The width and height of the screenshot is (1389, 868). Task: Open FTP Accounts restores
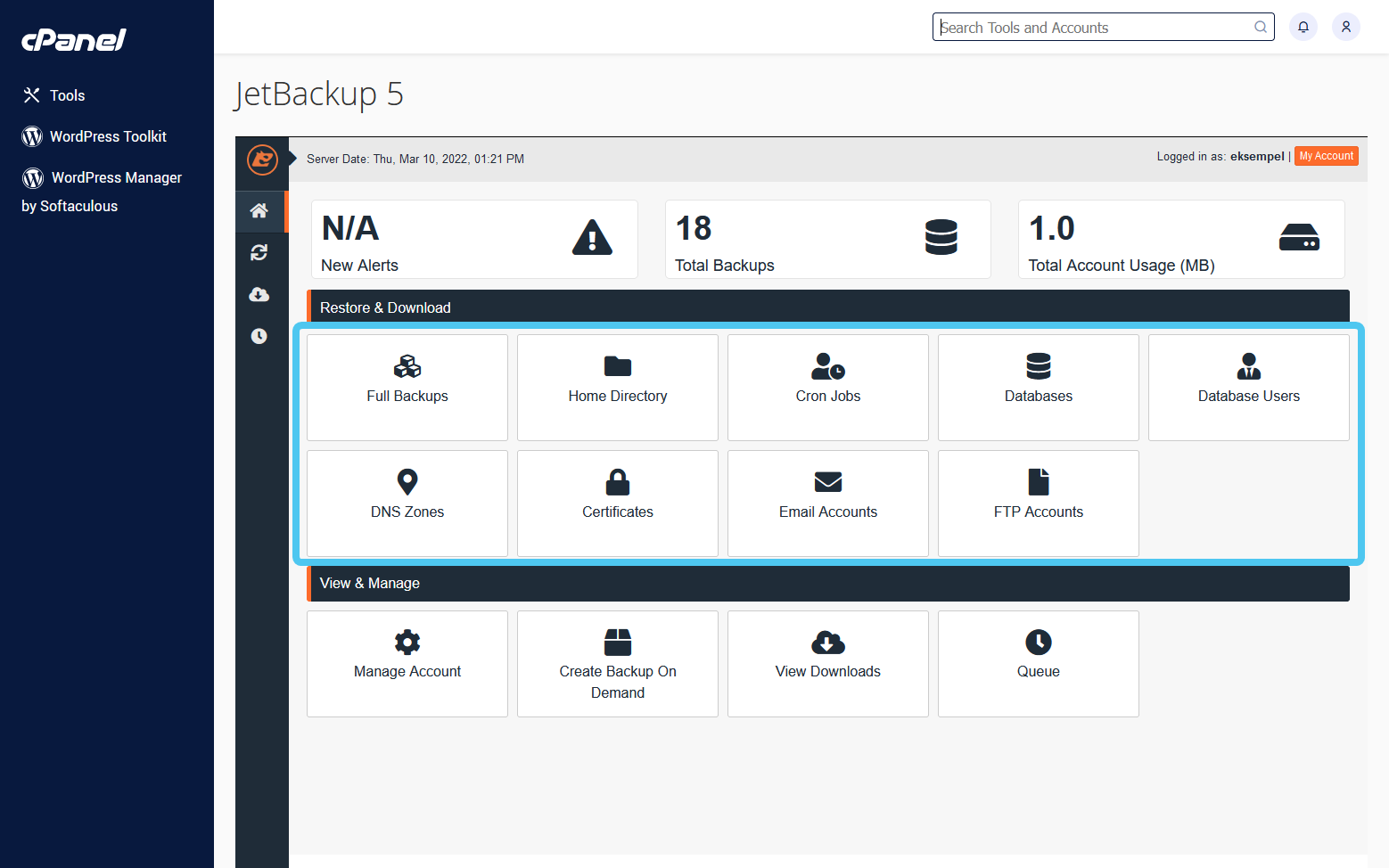tap(1038, 503)
